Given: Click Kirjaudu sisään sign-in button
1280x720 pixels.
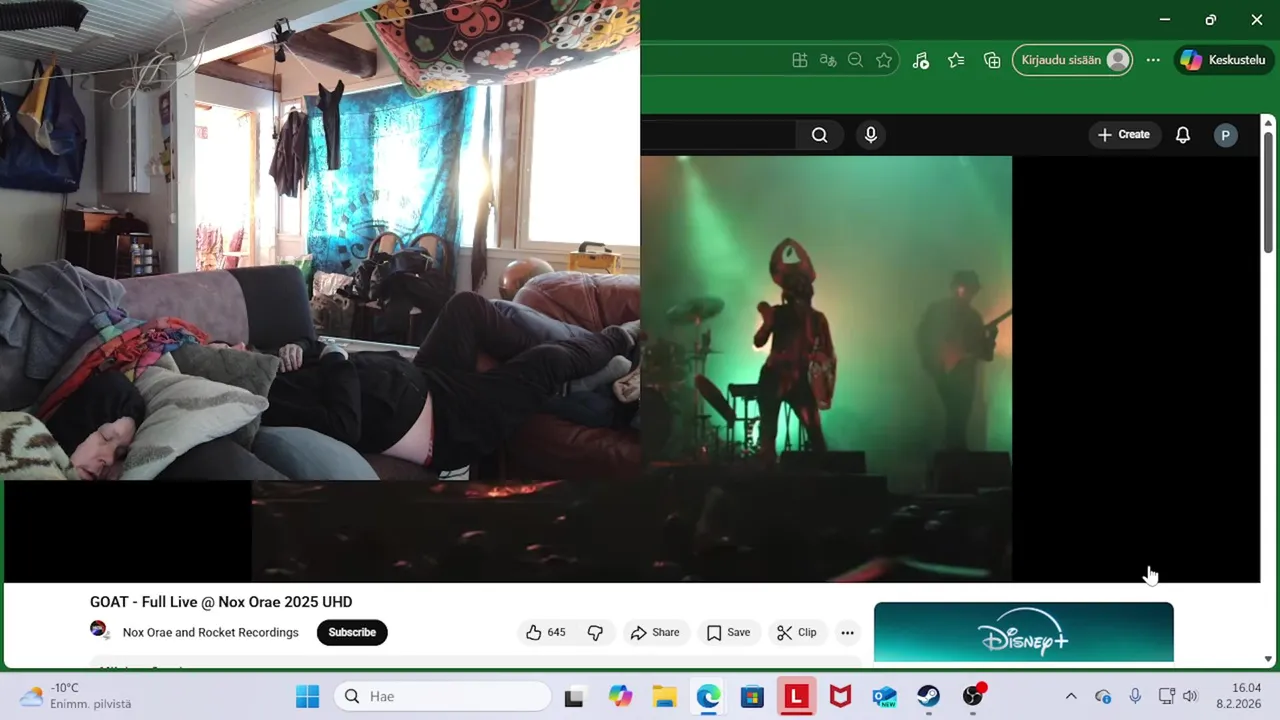Looking at the screenshot, I should 1072,60.
